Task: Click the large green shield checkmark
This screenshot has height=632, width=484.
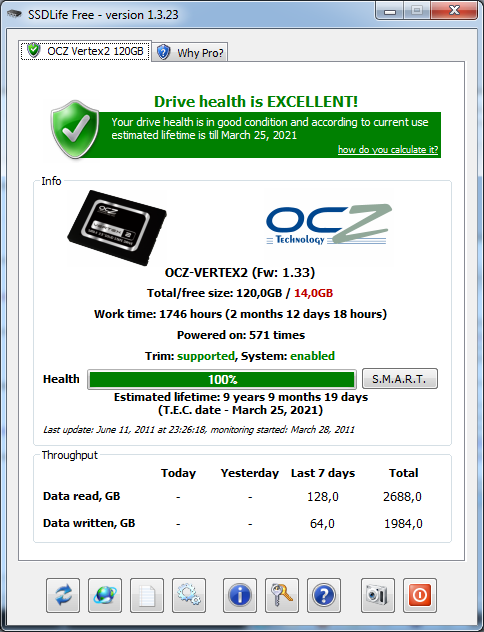Action: 75,129
